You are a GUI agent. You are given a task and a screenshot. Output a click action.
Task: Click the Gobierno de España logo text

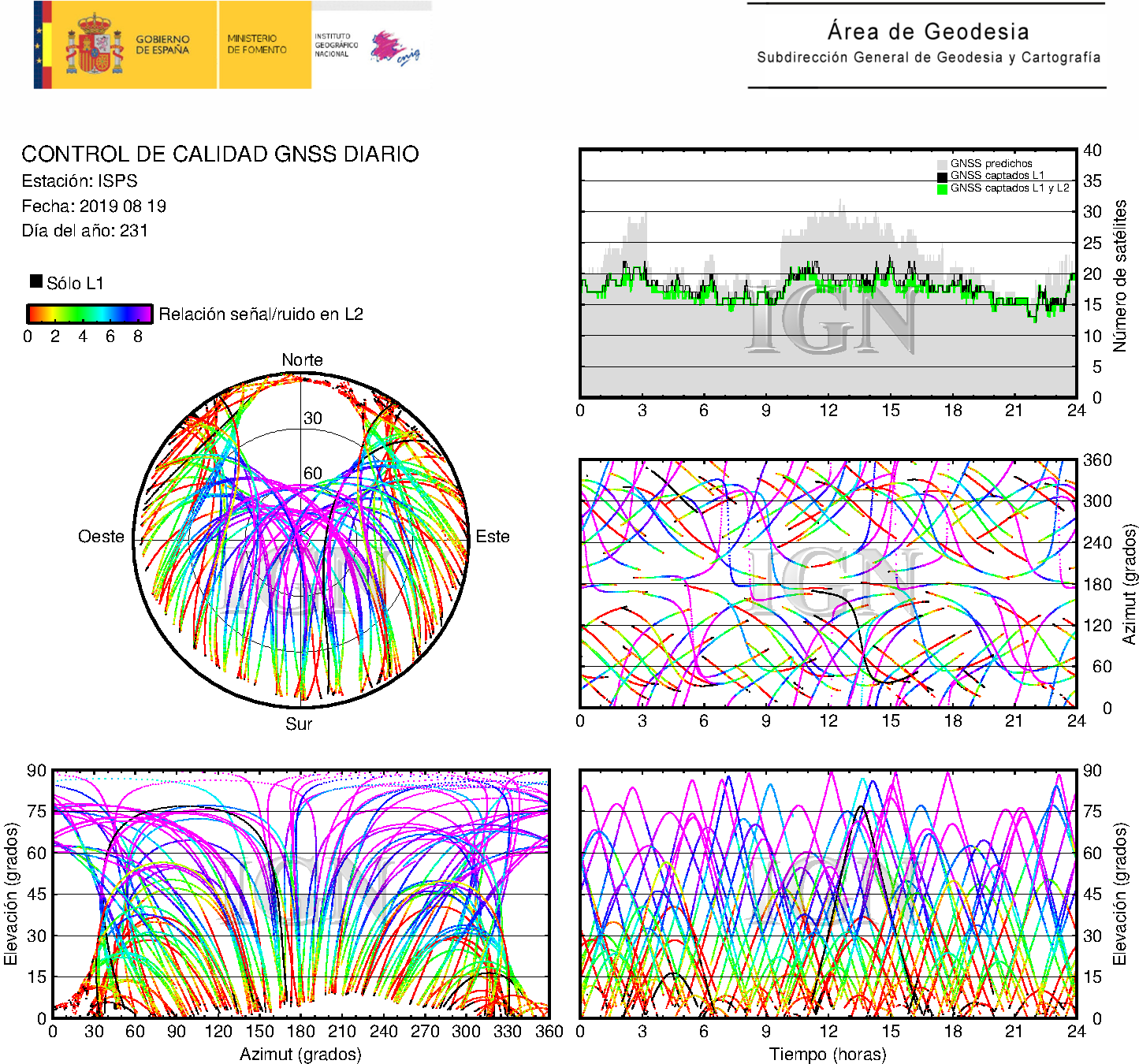point(162,45)
